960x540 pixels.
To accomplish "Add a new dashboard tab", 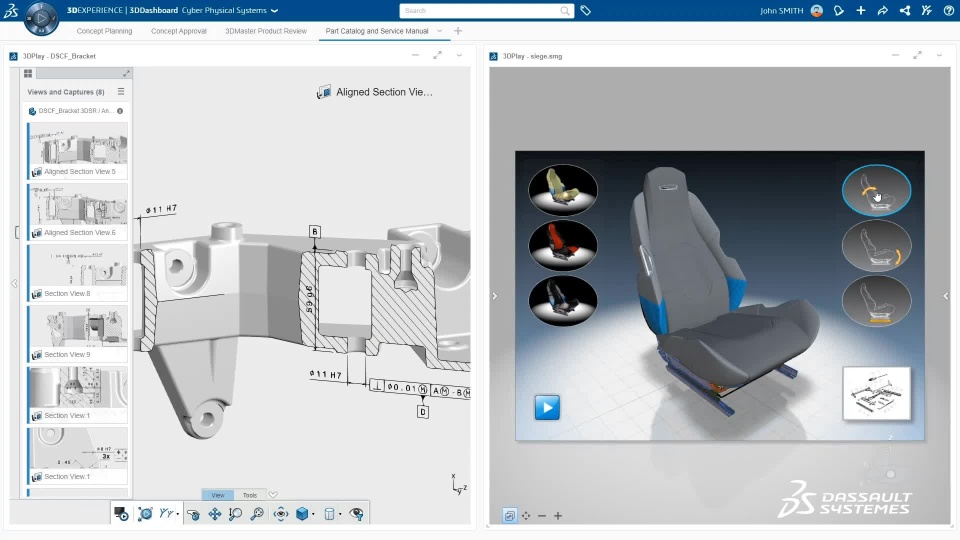I will pyautogui.click(x=458, y=31).
